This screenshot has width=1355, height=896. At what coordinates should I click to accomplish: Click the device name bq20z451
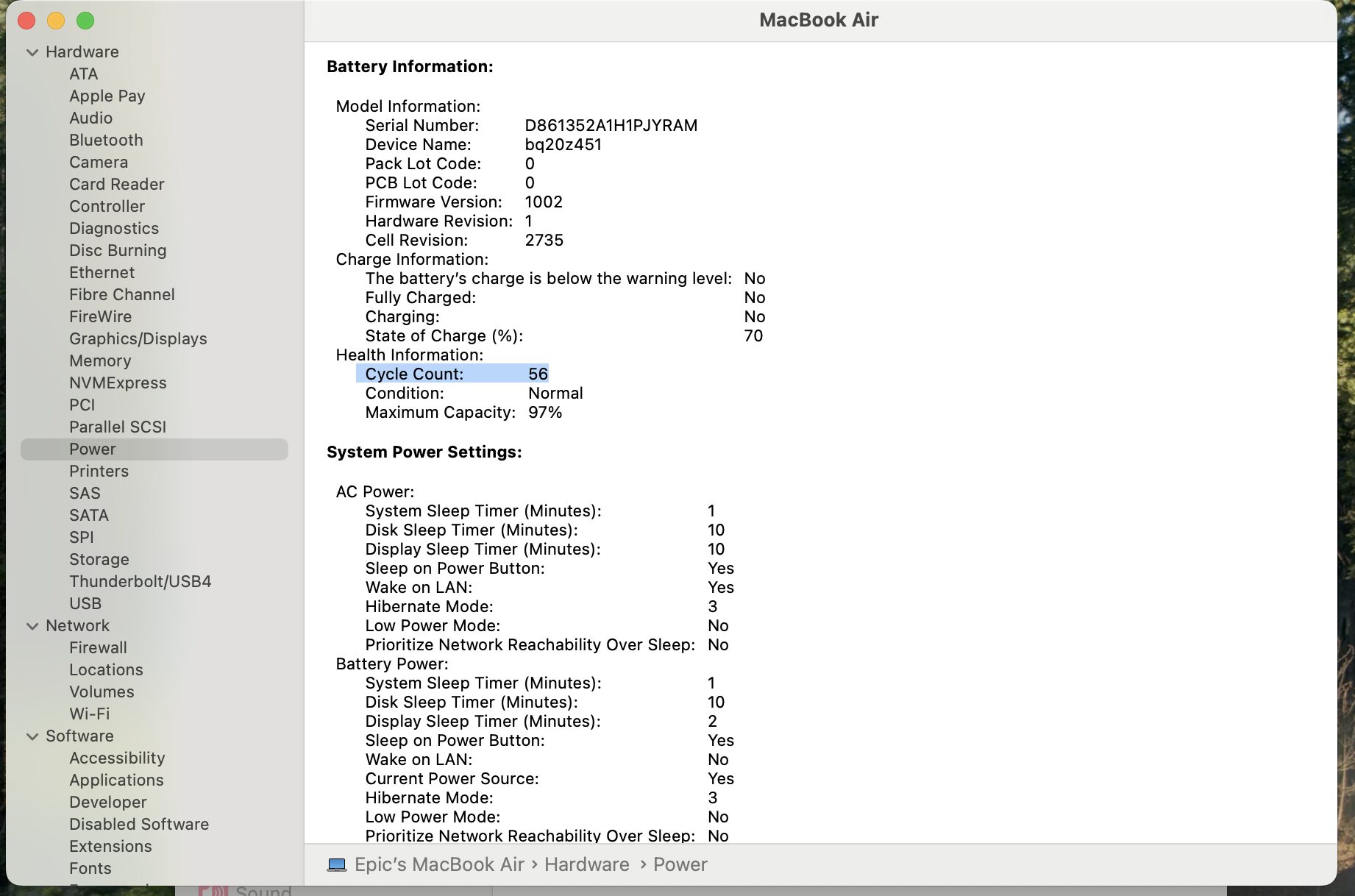click(x=563, y=145)
